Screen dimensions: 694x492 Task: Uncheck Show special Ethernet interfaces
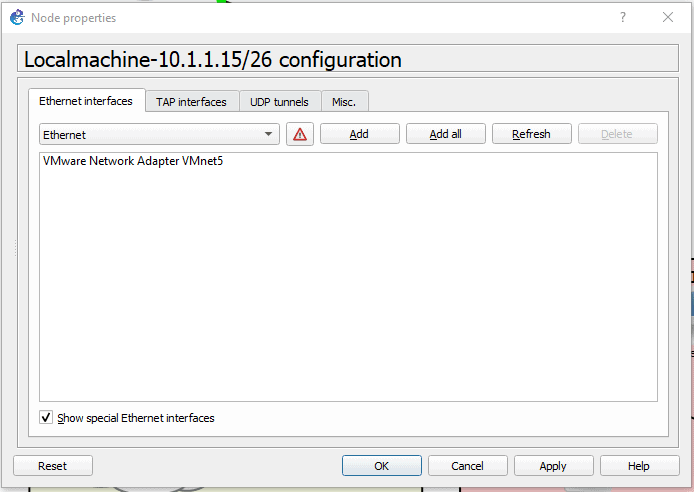pyautogui.click(x=46, y=417)
